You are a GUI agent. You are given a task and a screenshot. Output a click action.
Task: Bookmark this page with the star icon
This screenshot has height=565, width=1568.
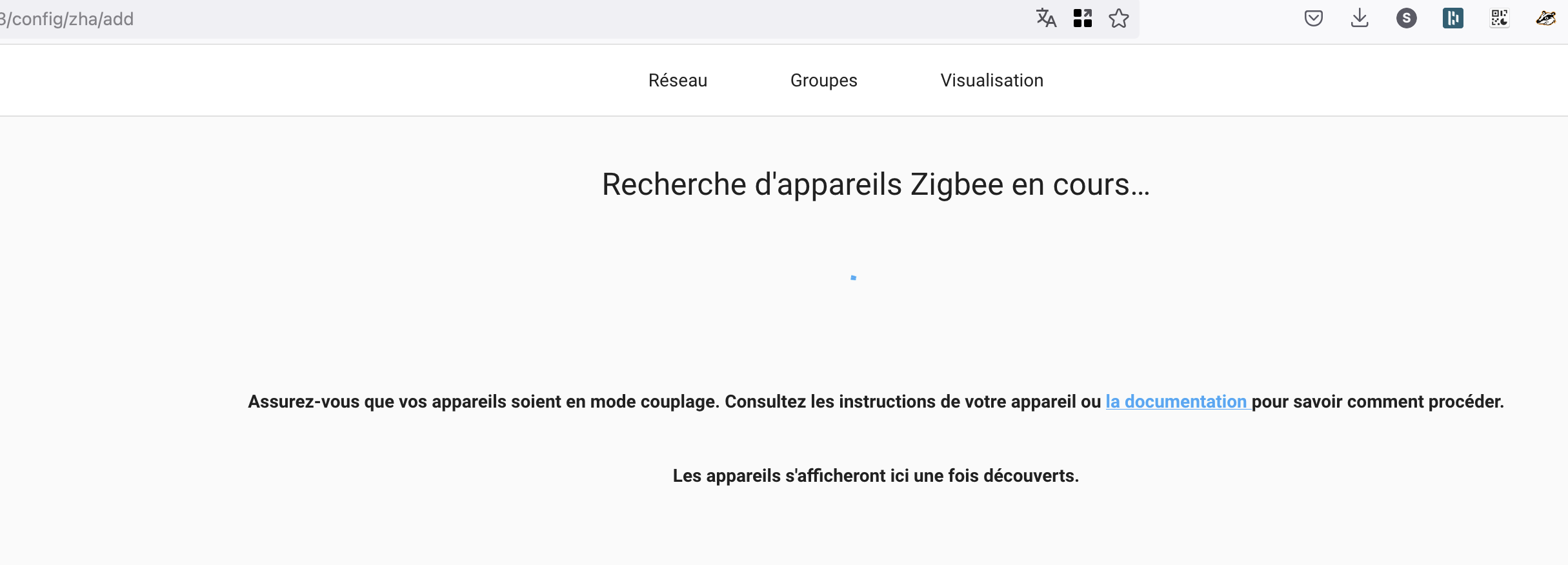click(x=1119, y=18)
